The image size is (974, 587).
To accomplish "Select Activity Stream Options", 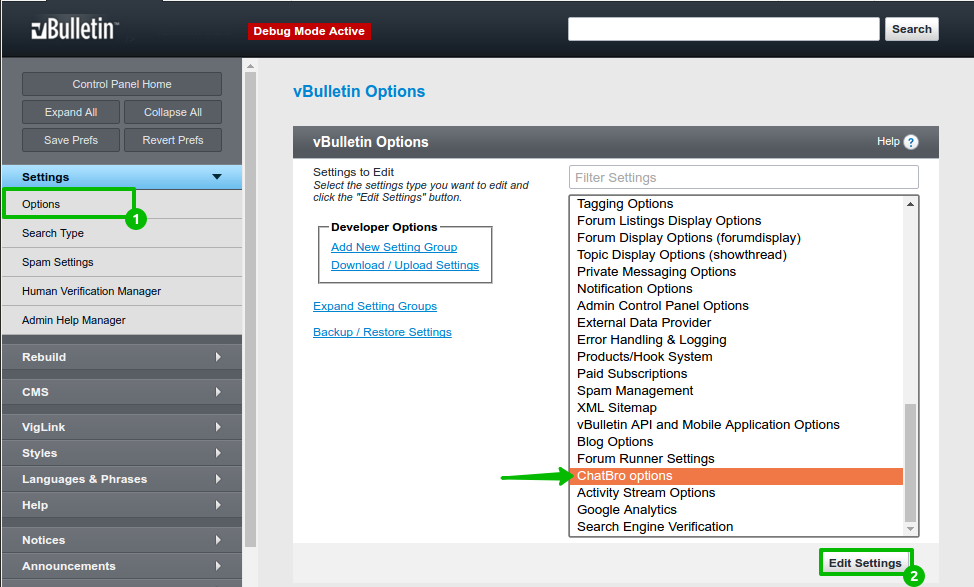I will [x=737, y=493].
